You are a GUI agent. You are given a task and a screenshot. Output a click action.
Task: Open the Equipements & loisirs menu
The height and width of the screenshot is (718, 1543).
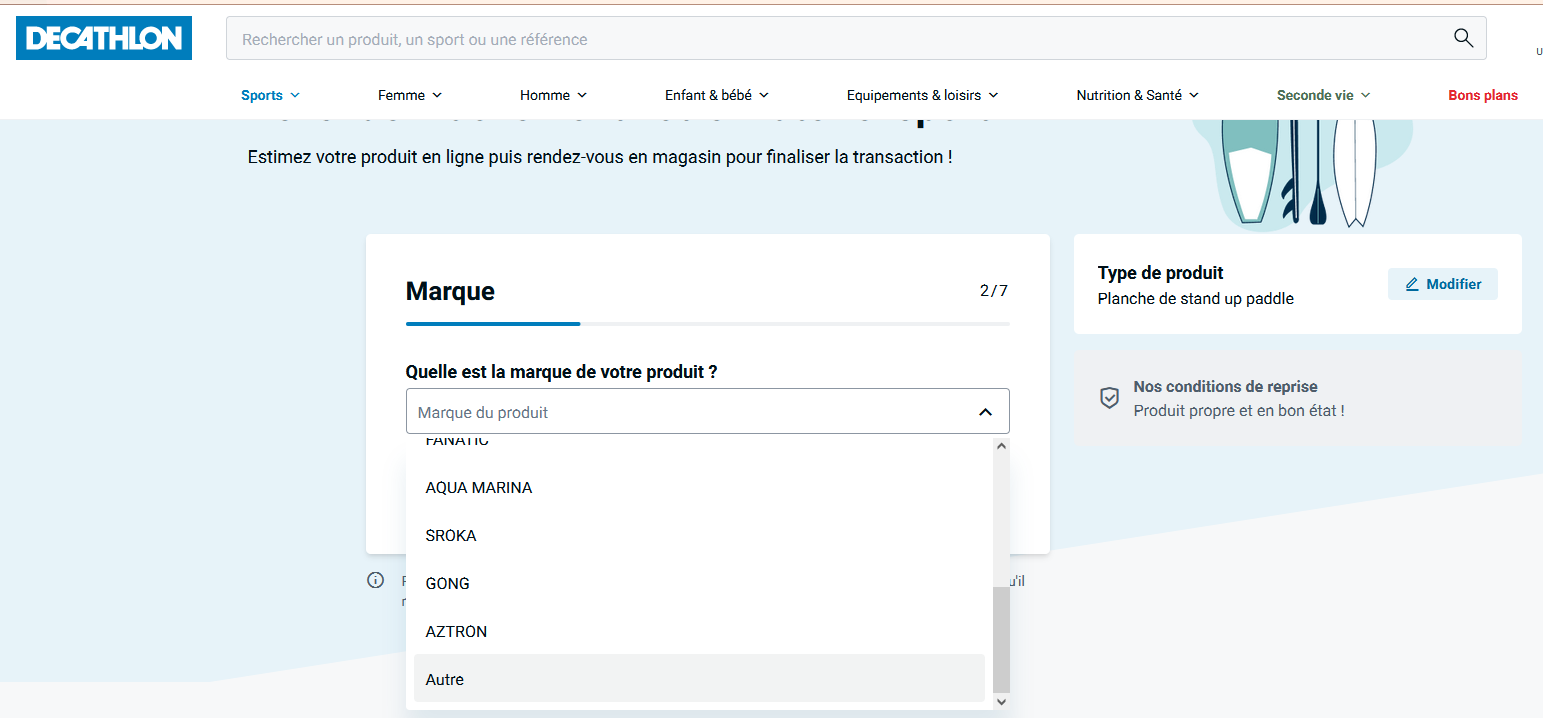tap(922, 95)
